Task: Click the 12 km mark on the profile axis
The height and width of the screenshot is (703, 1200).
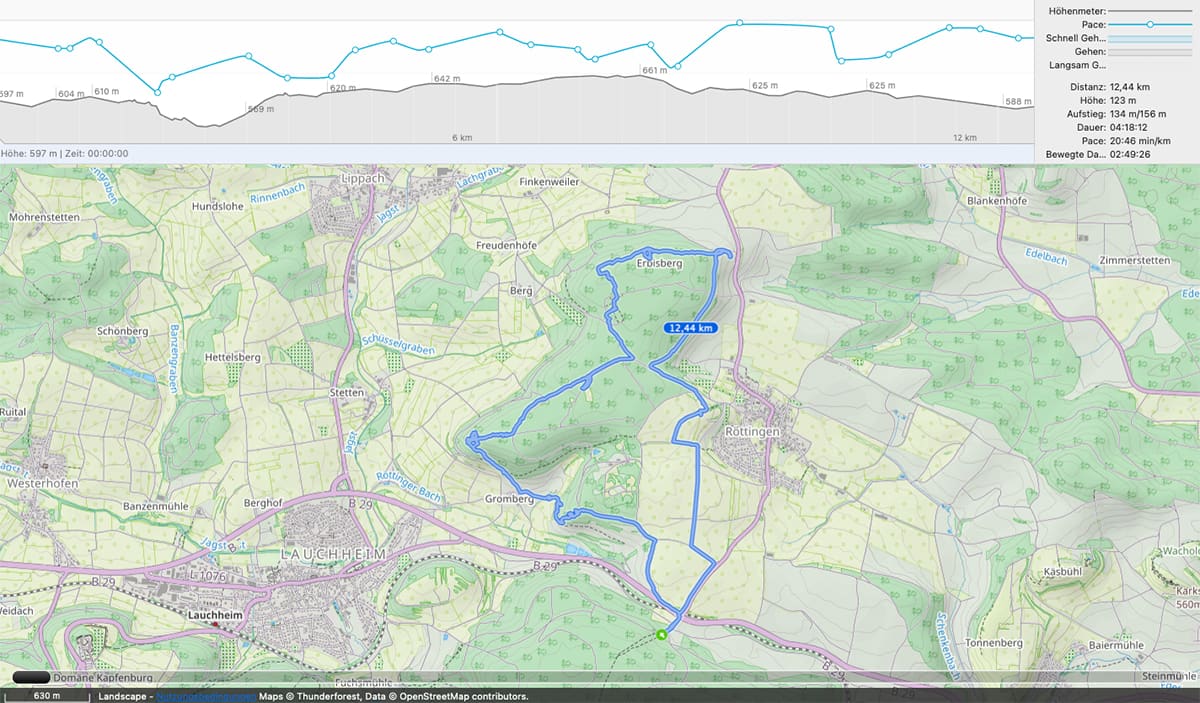Action: (x=964, y=138)
